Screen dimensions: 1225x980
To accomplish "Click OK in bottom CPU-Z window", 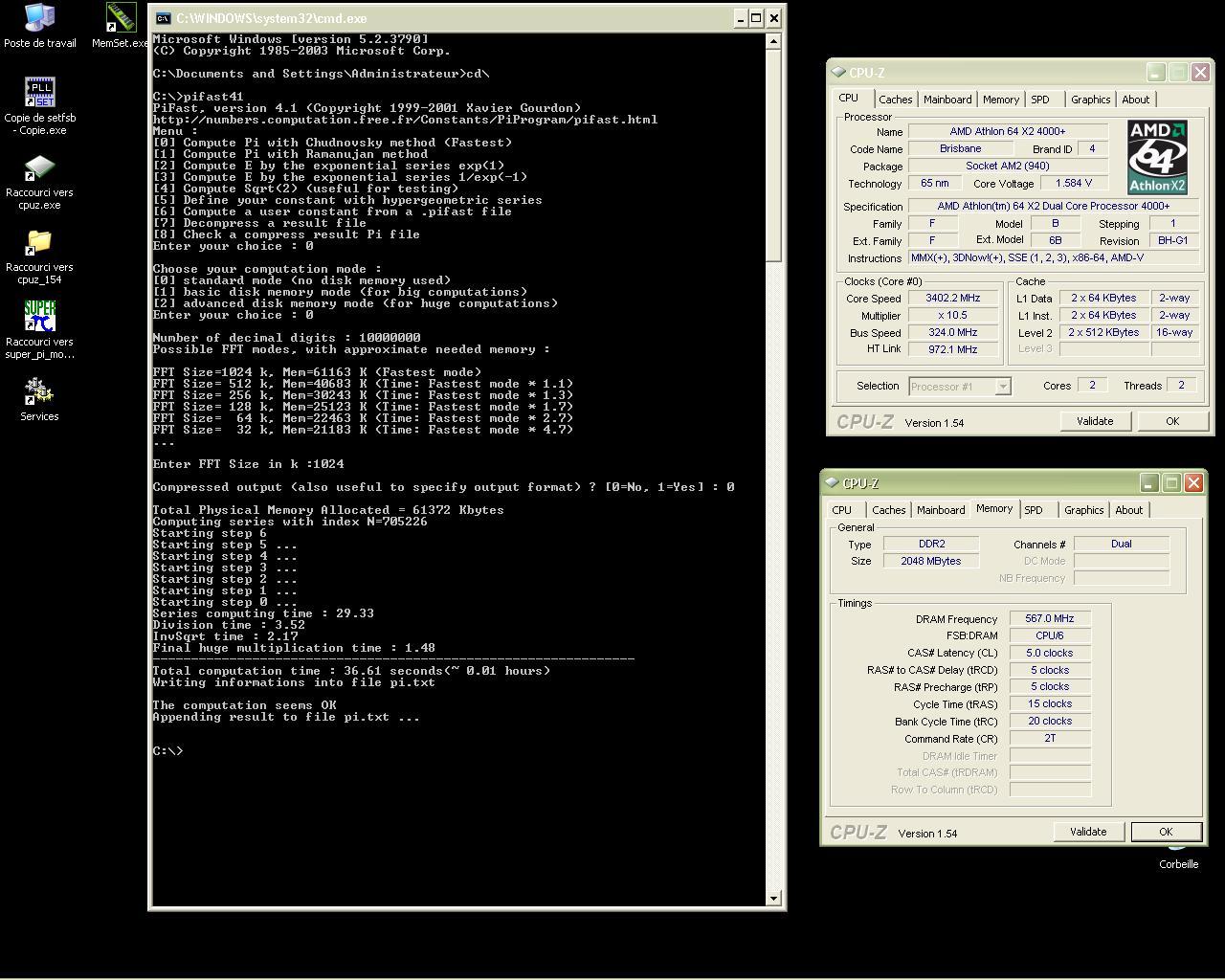I will pyautogui.click(x=1166, y=832).
